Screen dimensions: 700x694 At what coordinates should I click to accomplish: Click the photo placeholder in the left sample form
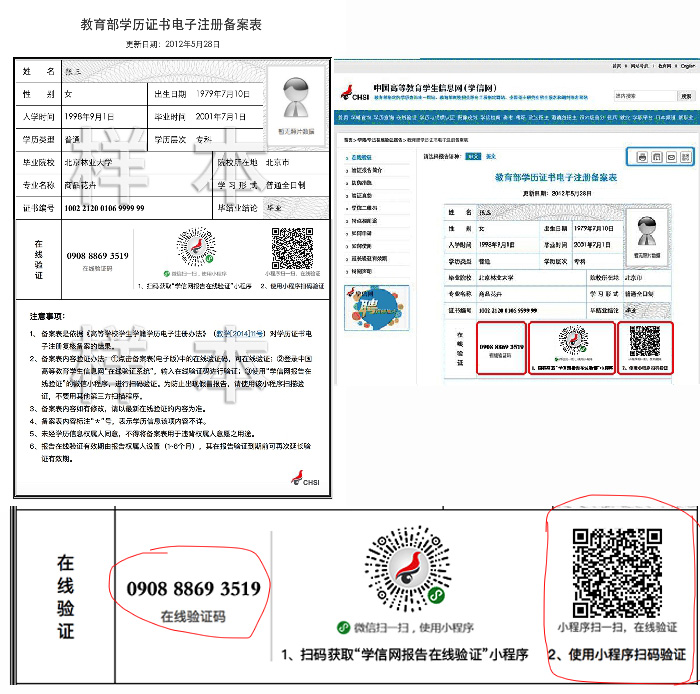pyautogui.click(x=296, y=105)
